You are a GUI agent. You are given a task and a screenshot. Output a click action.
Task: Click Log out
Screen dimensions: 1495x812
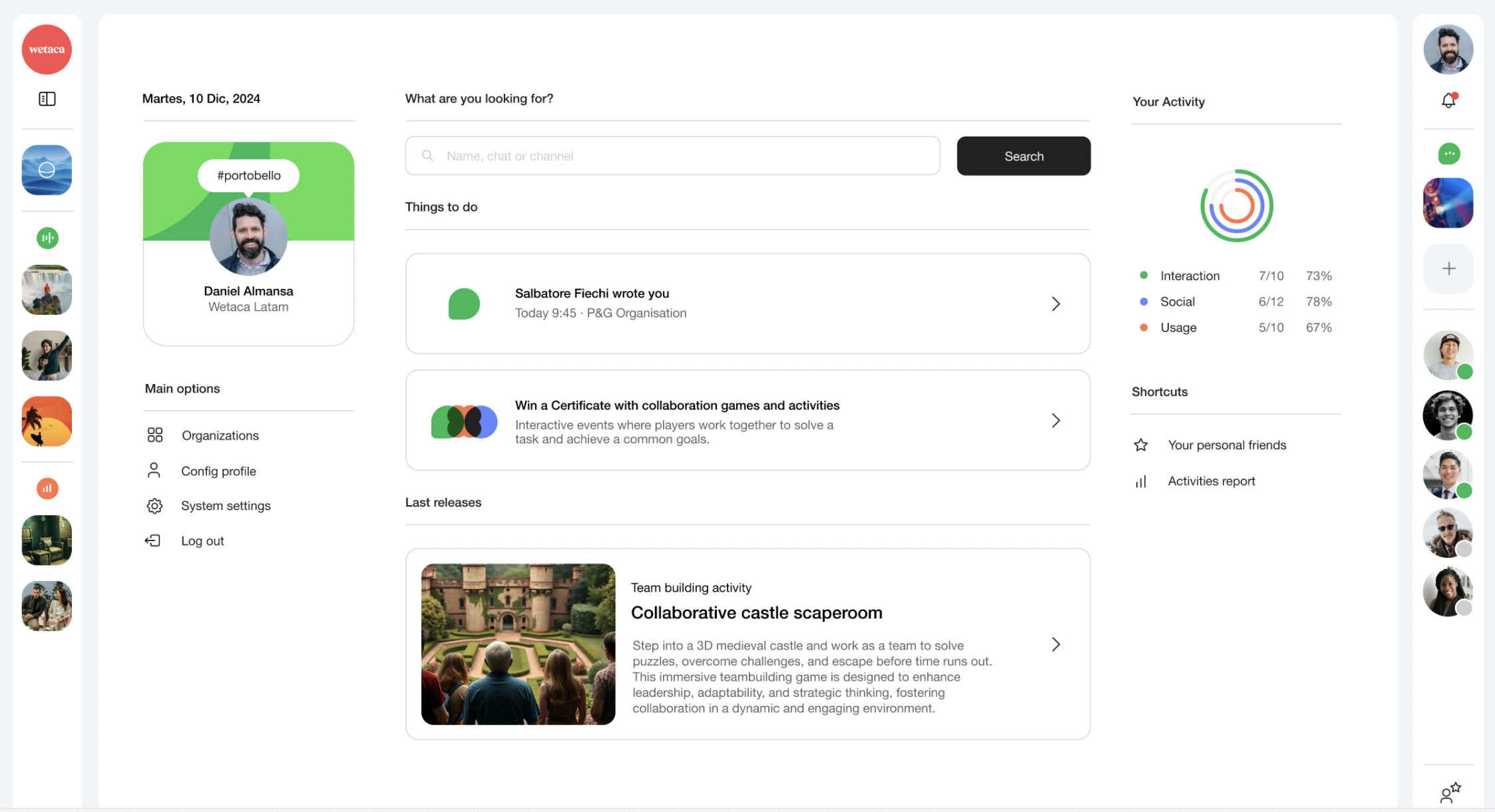[202, 541]
